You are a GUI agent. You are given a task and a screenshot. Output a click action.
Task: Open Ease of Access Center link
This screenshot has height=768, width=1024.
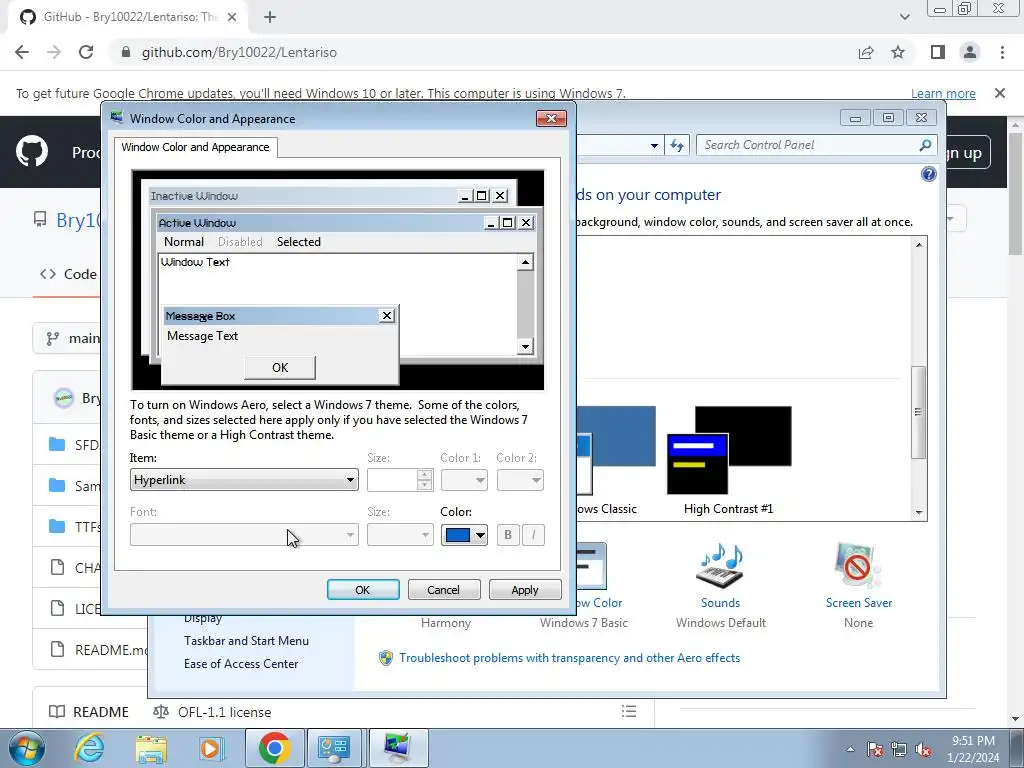click(241, 664)
